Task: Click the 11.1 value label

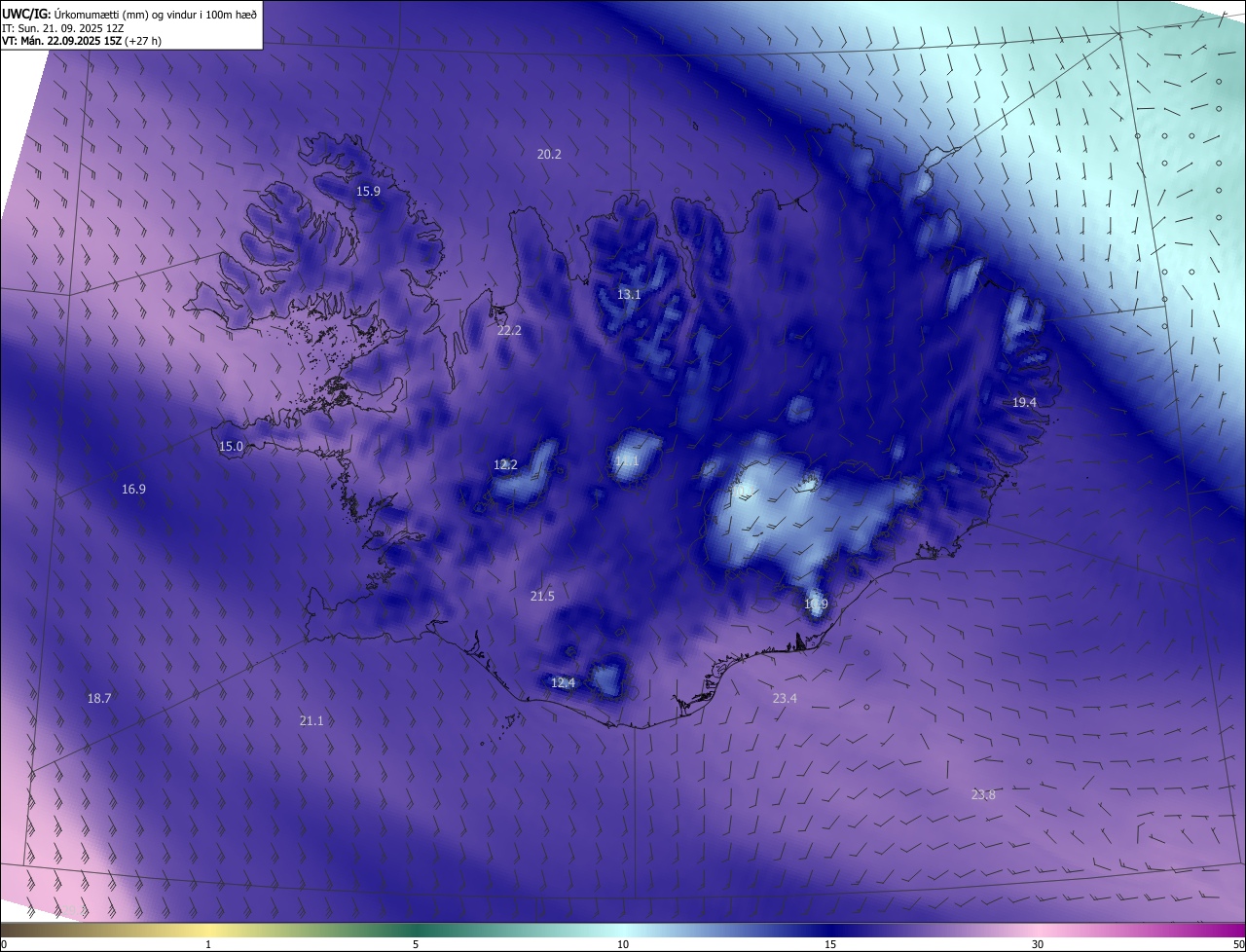Action: tap(627, 460)
